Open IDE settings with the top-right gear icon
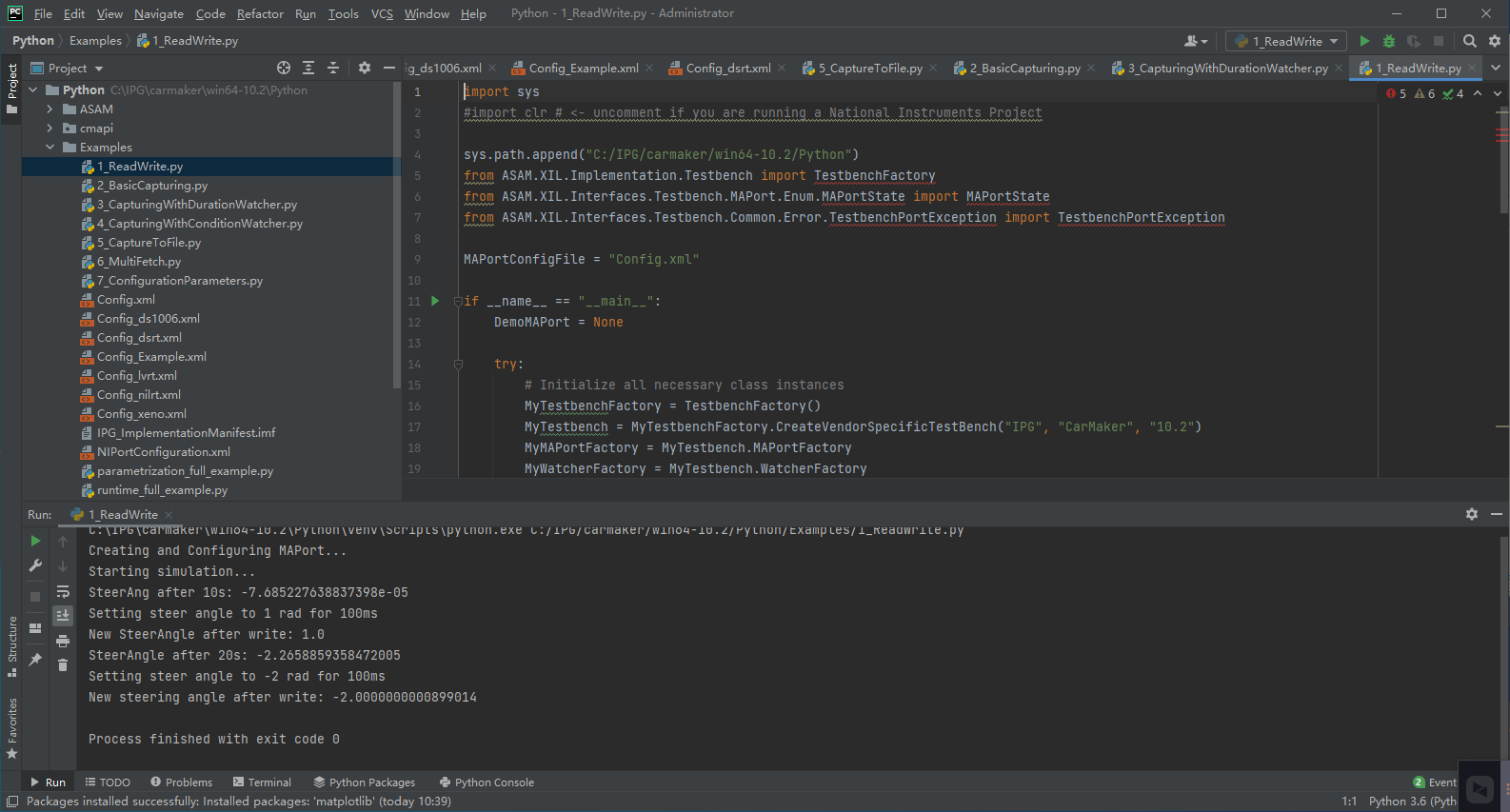Viewport: 1510px width, 812px height. coord(1495,41)
